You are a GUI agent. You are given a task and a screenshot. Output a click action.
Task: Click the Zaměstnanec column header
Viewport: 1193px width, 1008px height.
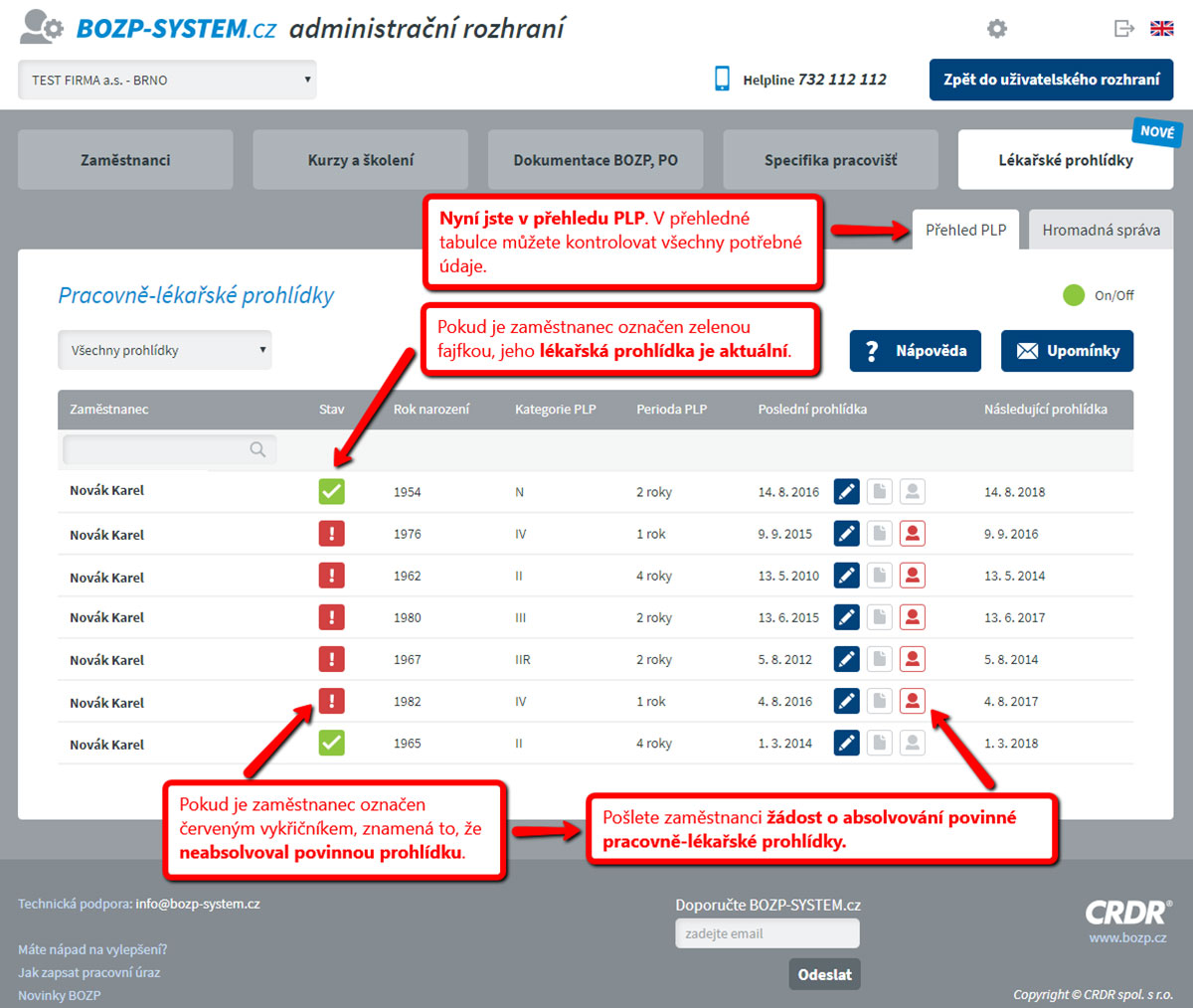[x=109, y=409]
